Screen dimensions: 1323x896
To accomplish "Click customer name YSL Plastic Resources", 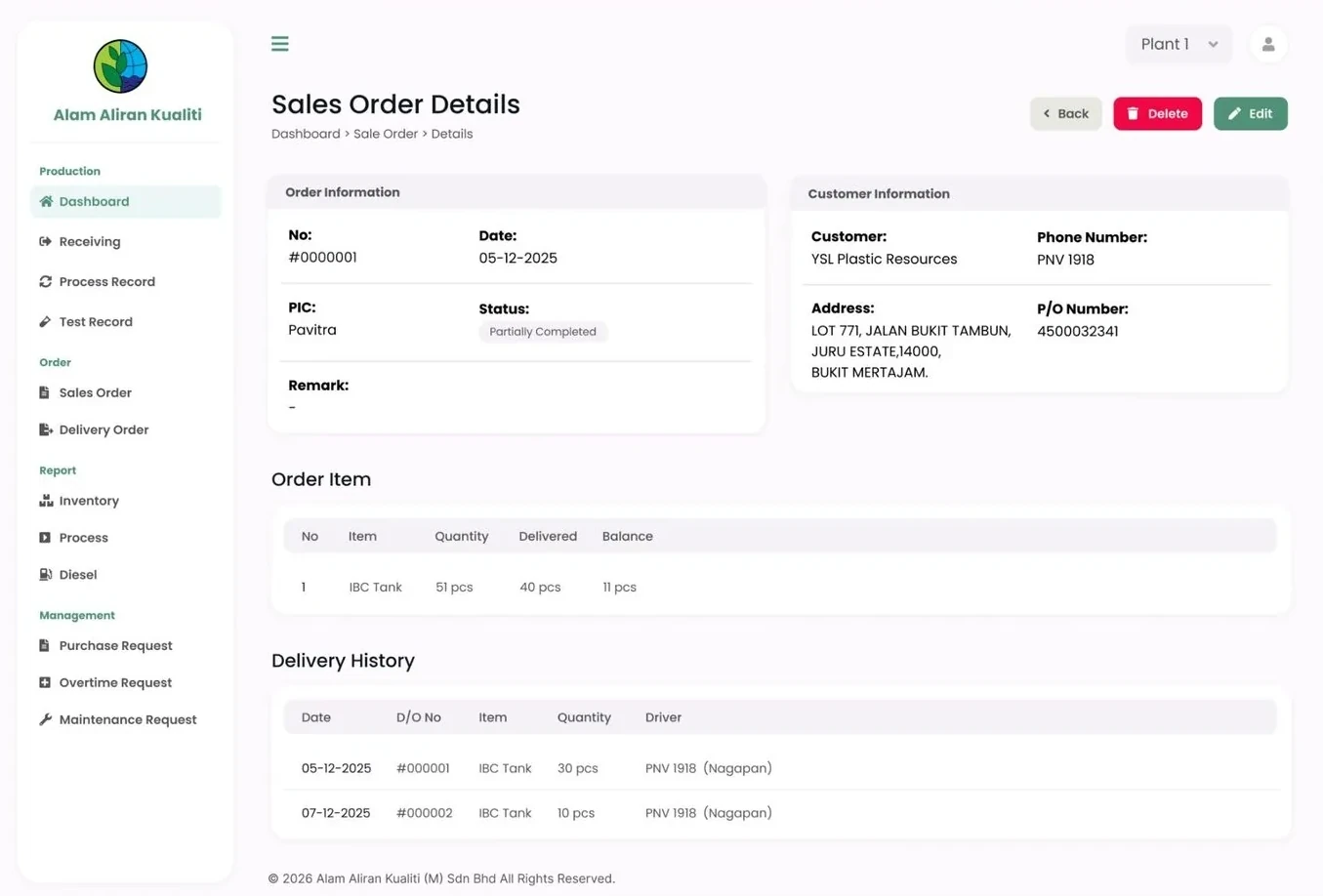I will pos(884,260).
